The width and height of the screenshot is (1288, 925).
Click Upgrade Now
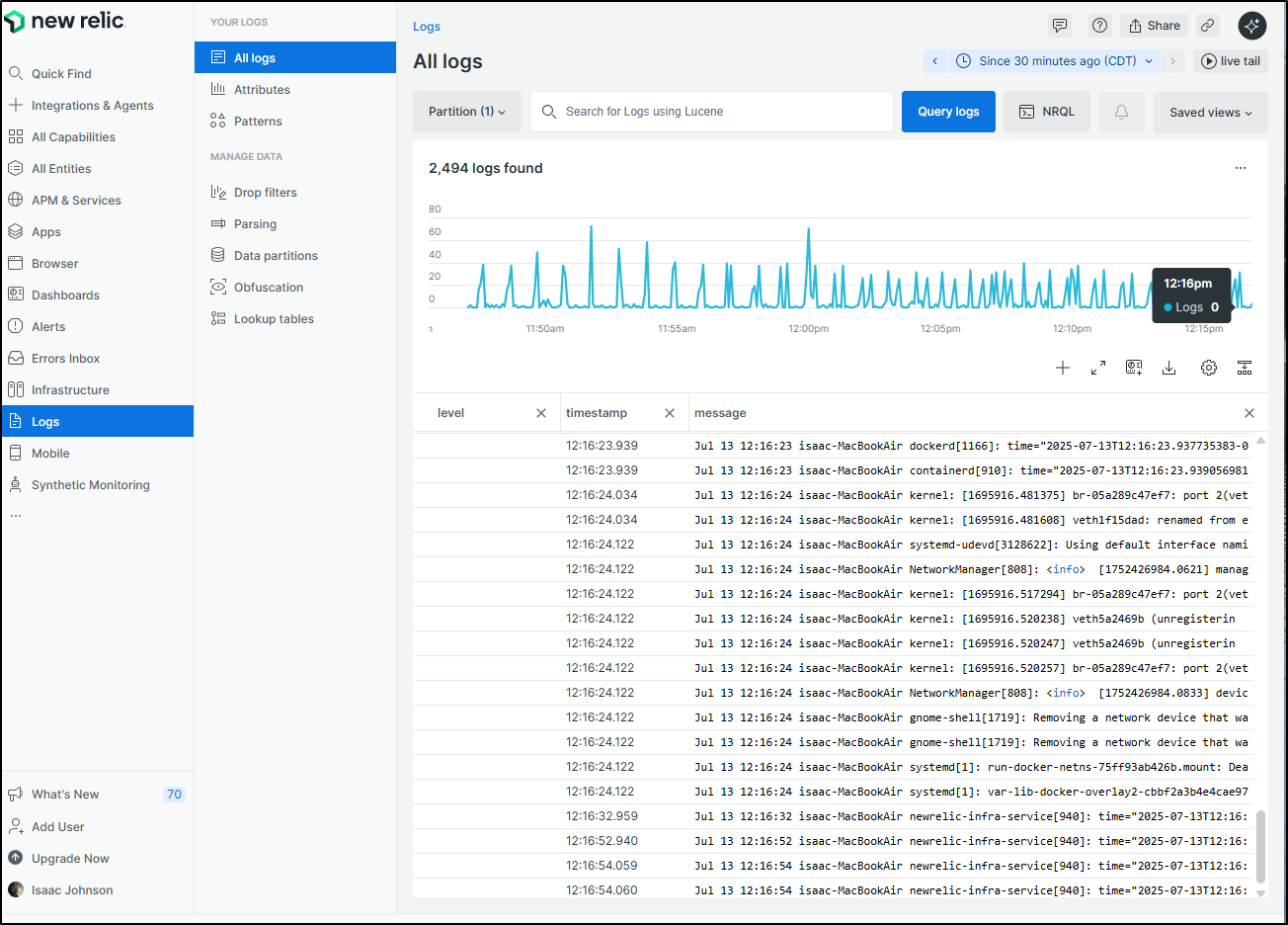pyautogui.click(x=98, y=858)
